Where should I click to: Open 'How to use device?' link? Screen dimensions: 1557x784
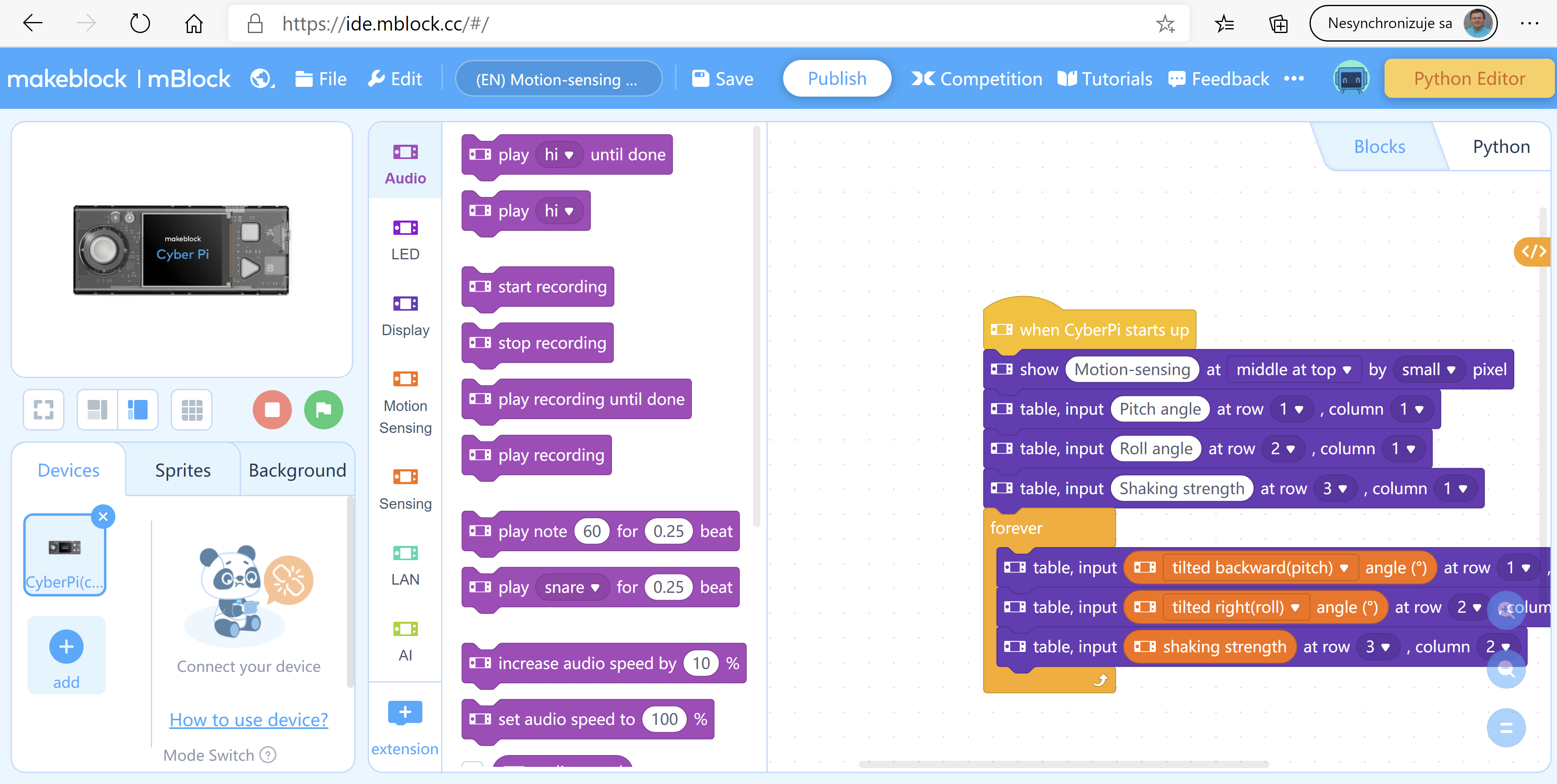point(248,719)
